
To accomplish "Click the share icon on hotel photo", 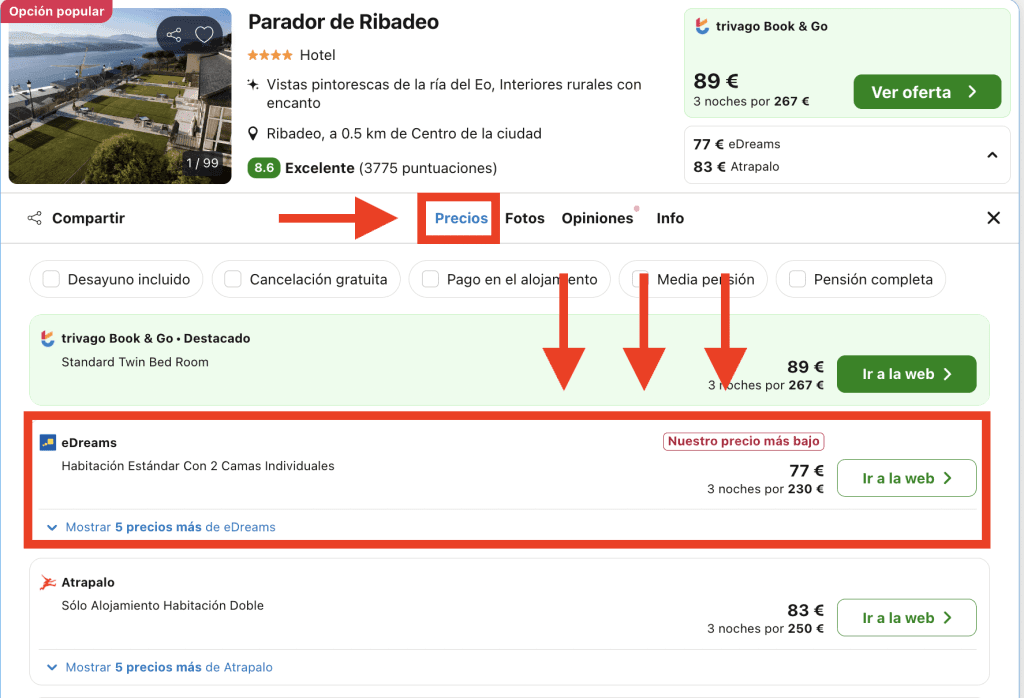I will (175, 35).
